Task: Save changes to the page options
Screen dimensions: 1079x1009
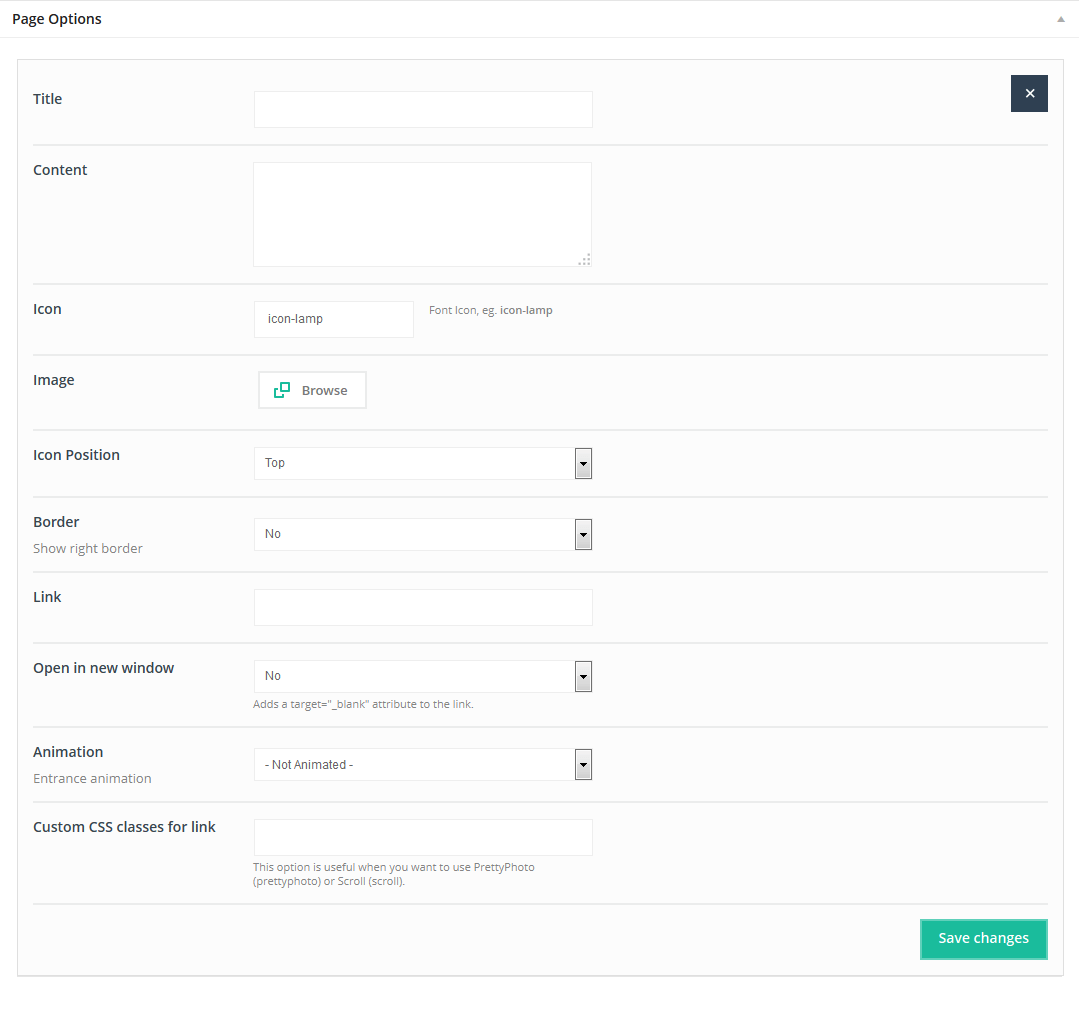Action: tap(983, 939)
